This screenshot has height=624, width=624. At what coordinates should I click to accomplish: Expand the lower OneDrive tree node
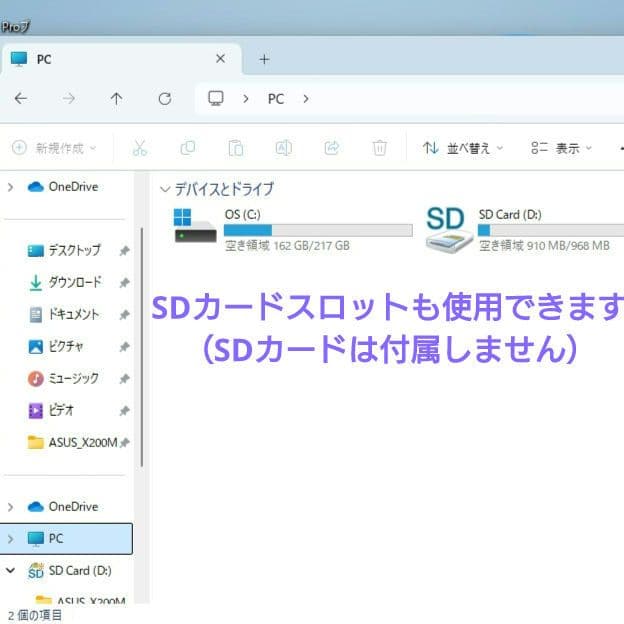(x=11, y=507)
